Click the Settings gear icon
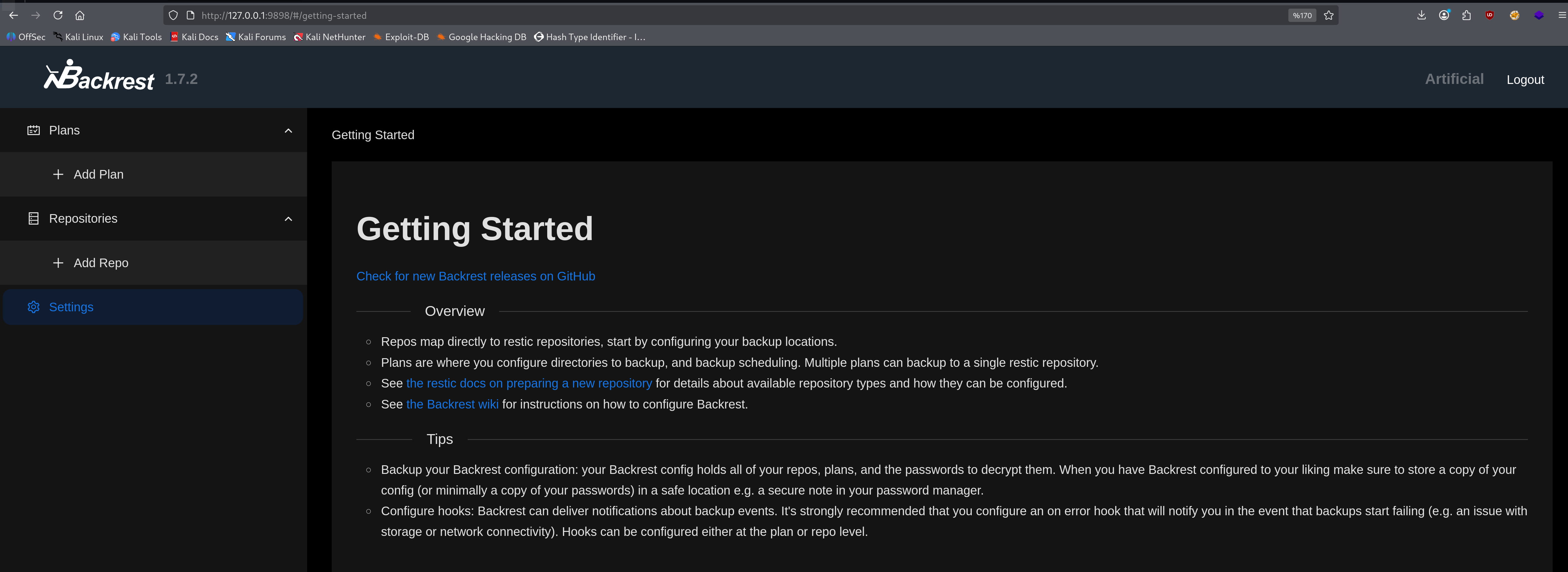 (34, 307)
